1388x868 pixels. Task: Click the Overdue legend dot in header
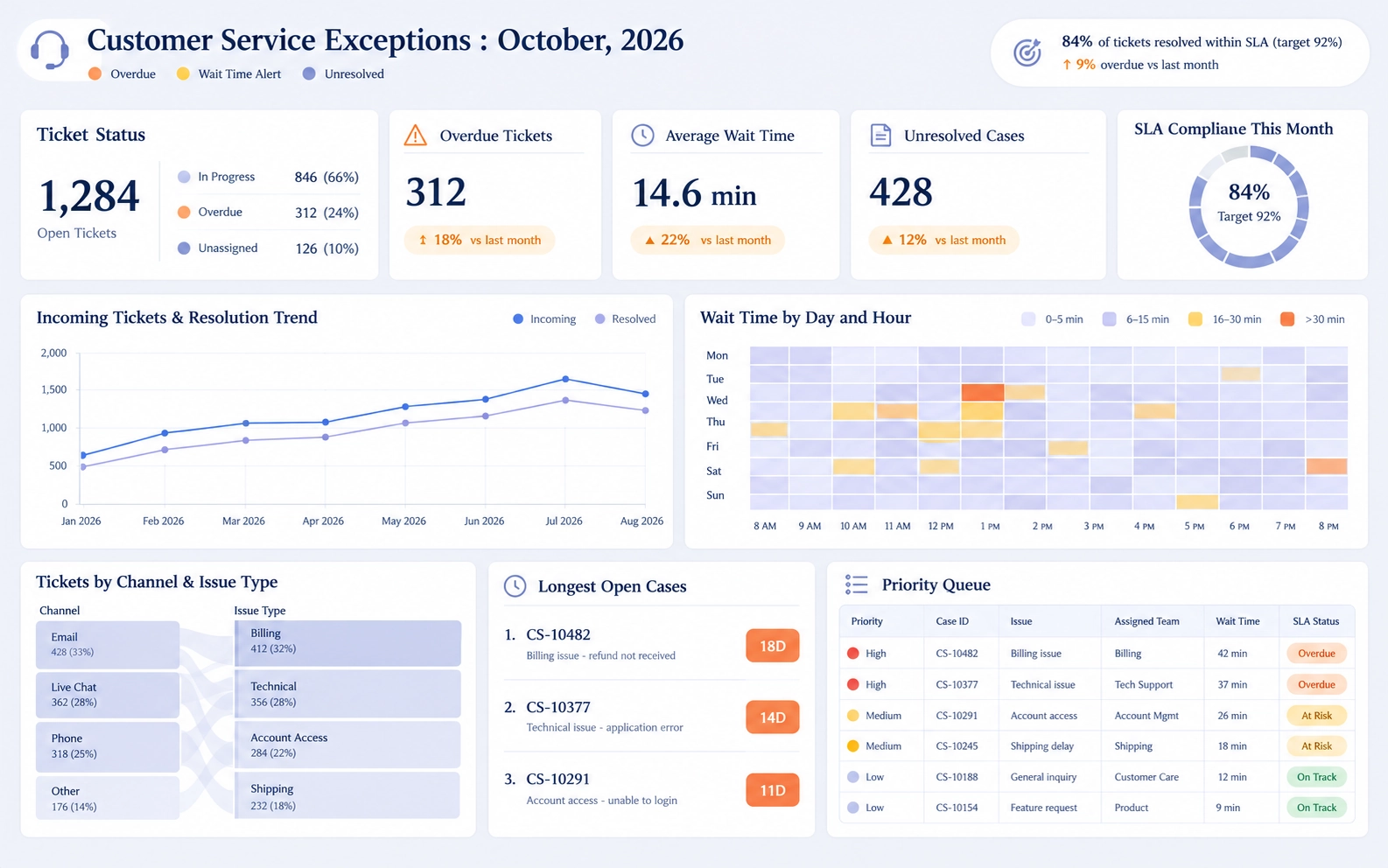[95, 73]
